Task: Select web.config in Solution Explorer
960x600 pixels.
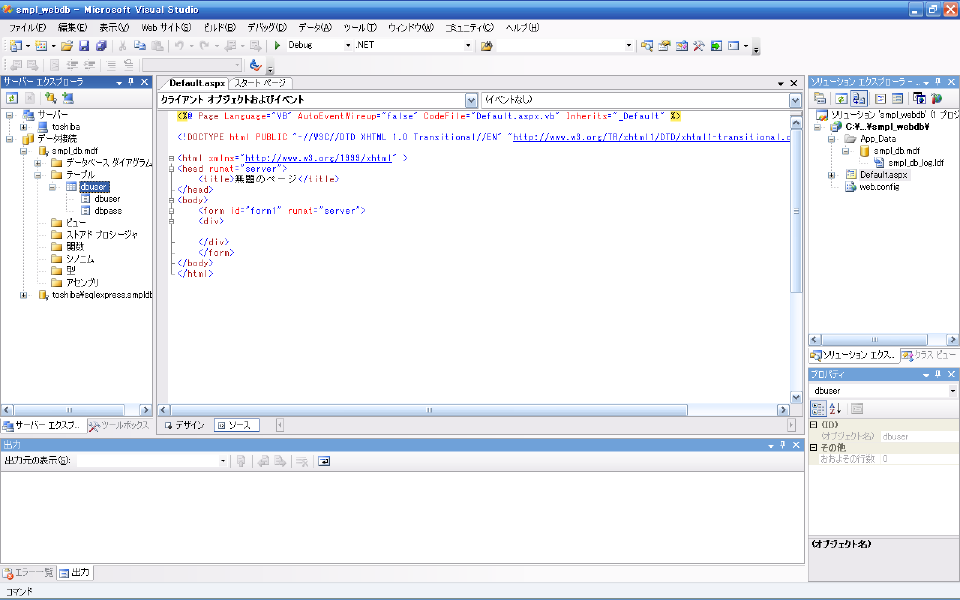Action: click(879, 187)
